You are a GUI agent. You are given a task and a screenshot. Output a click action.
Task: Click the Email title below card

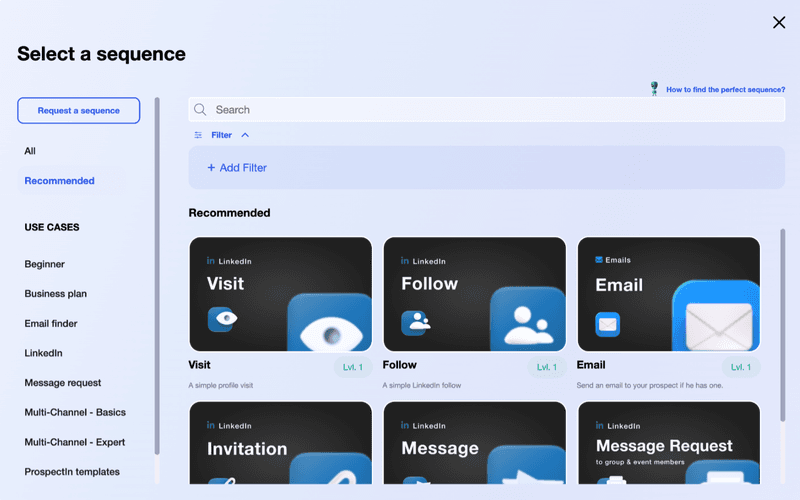[x=591, y=365]
